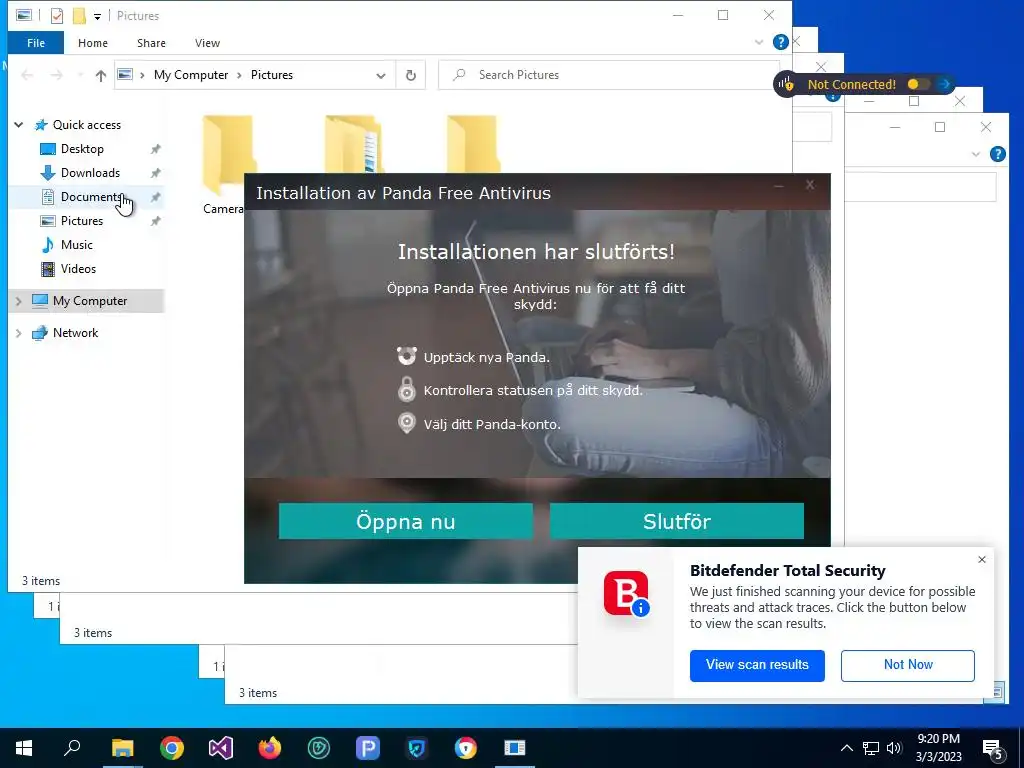
Task: Launch Firefox from taskbar
Action: (270, 748)
